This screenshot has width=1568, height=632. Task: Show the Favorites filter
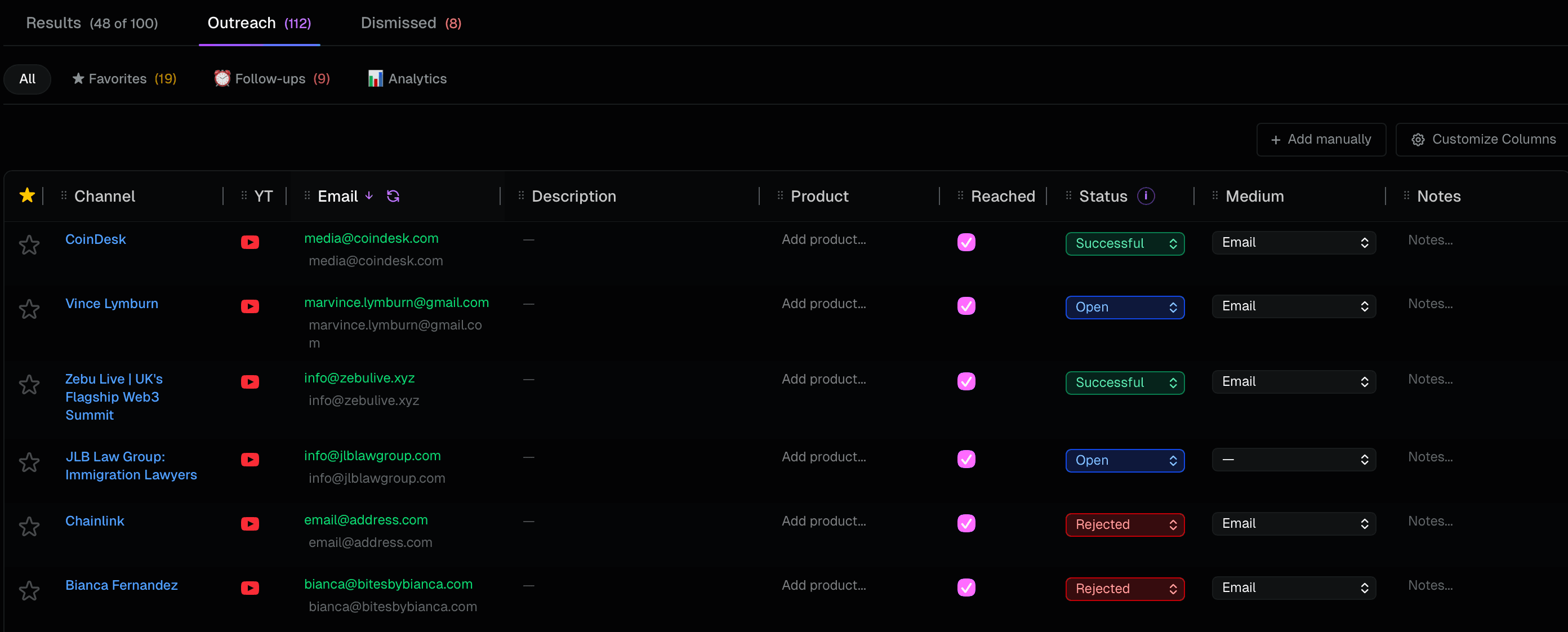[124, 78]
